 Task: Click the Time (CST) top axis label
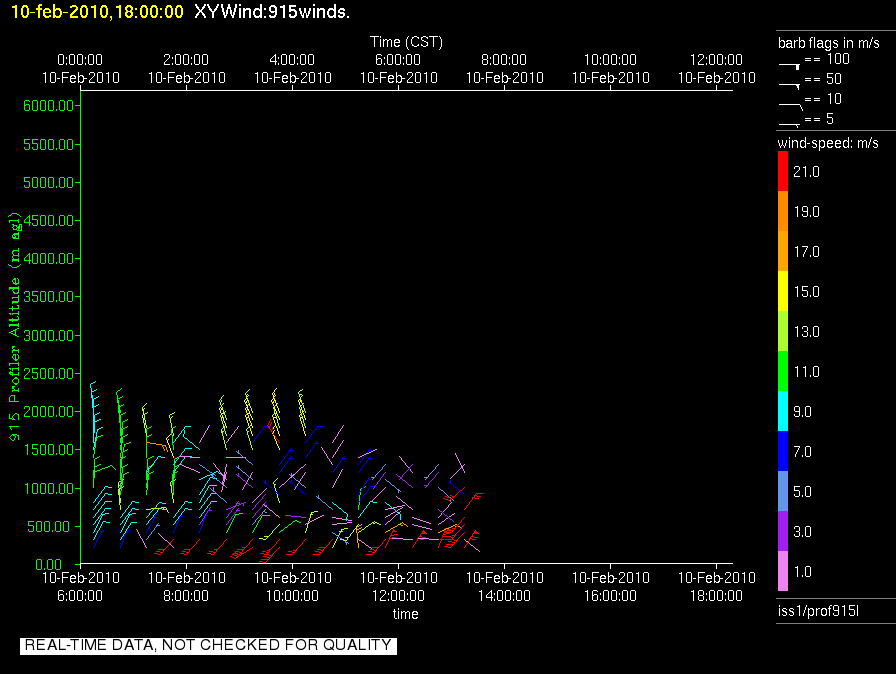[406, 42]
